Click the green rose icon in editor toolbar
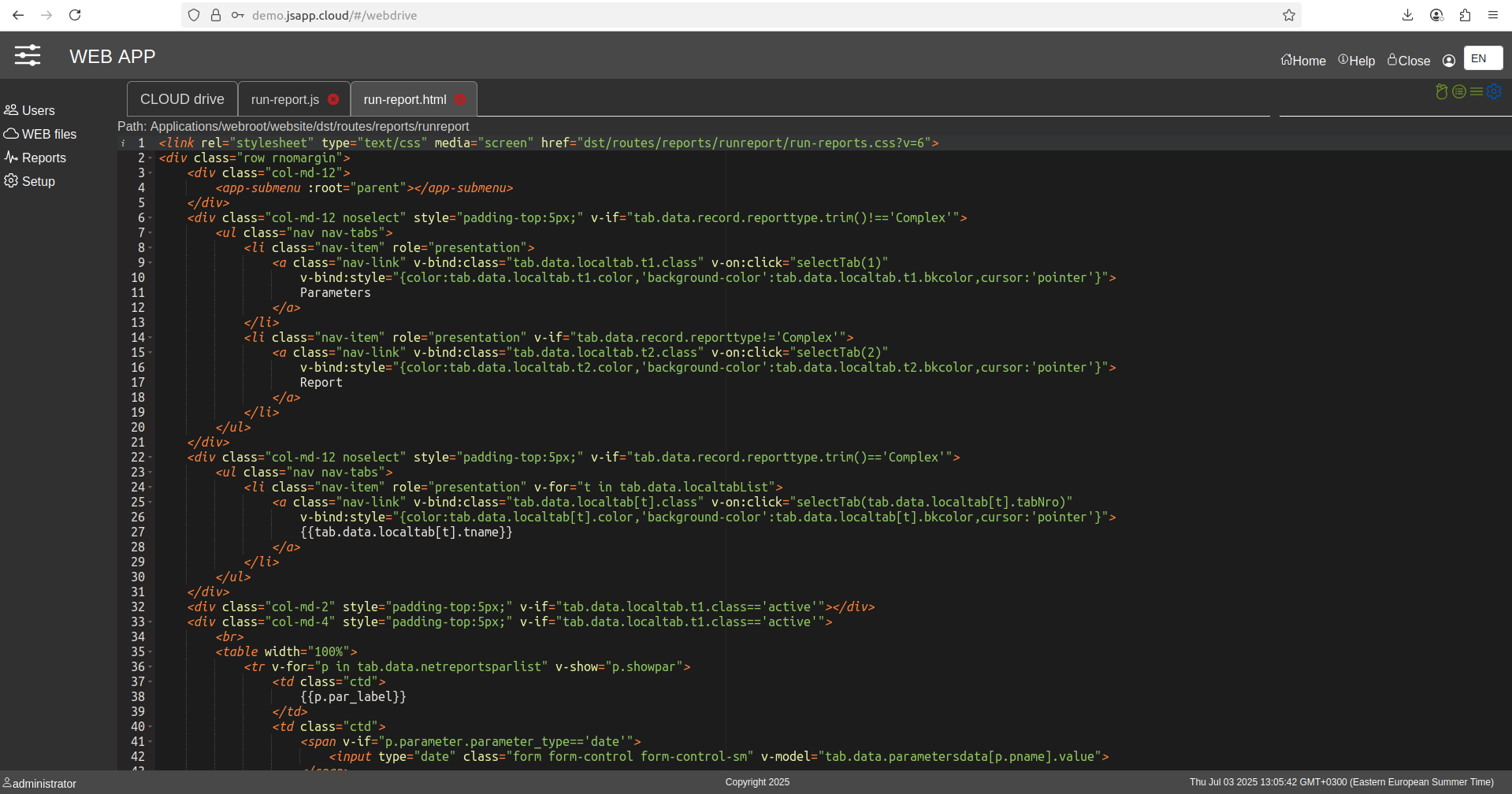This screenshot has height=794, width=1512. pos(1442,91)
